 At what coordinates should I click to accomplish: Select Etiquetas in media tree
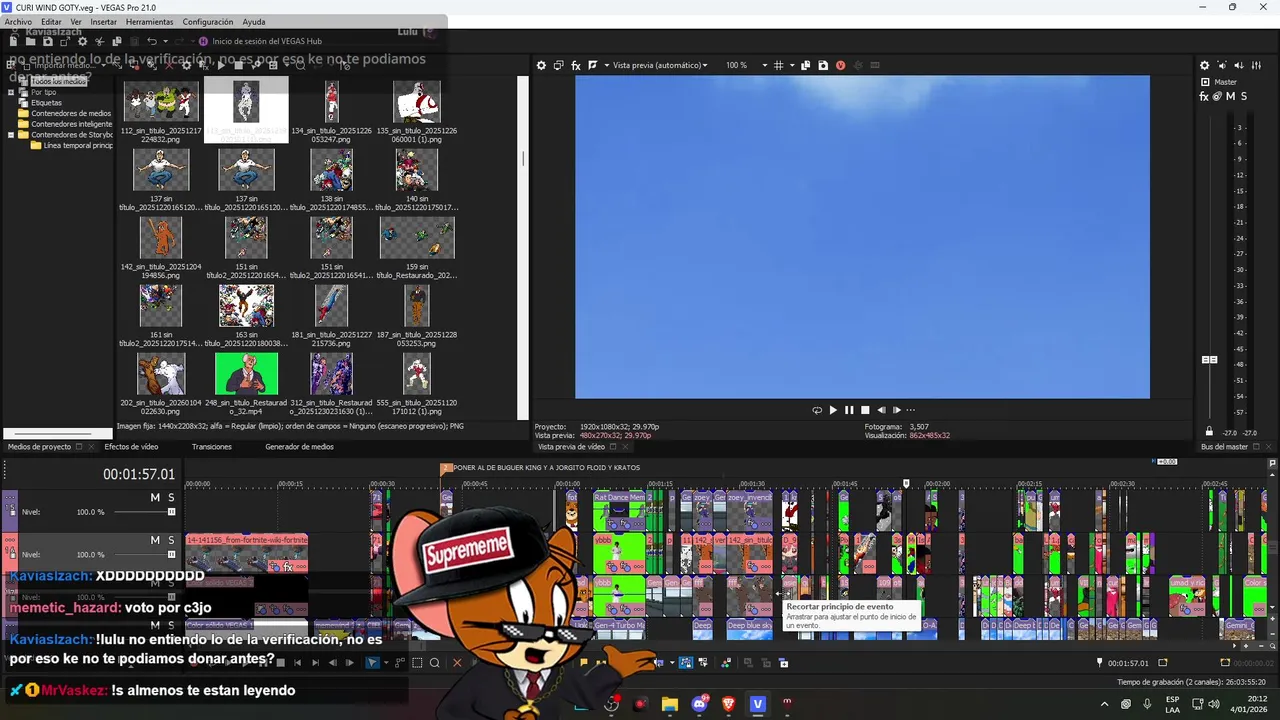pyautogui.click(x=46, y=103)
